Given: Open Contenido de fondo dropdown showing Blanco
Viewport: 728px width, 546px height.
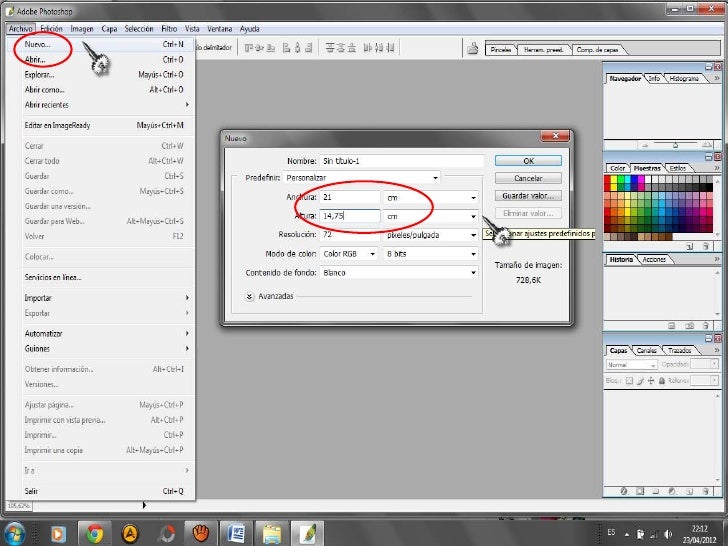Looking at the screenshot, I should click(399, 273).
